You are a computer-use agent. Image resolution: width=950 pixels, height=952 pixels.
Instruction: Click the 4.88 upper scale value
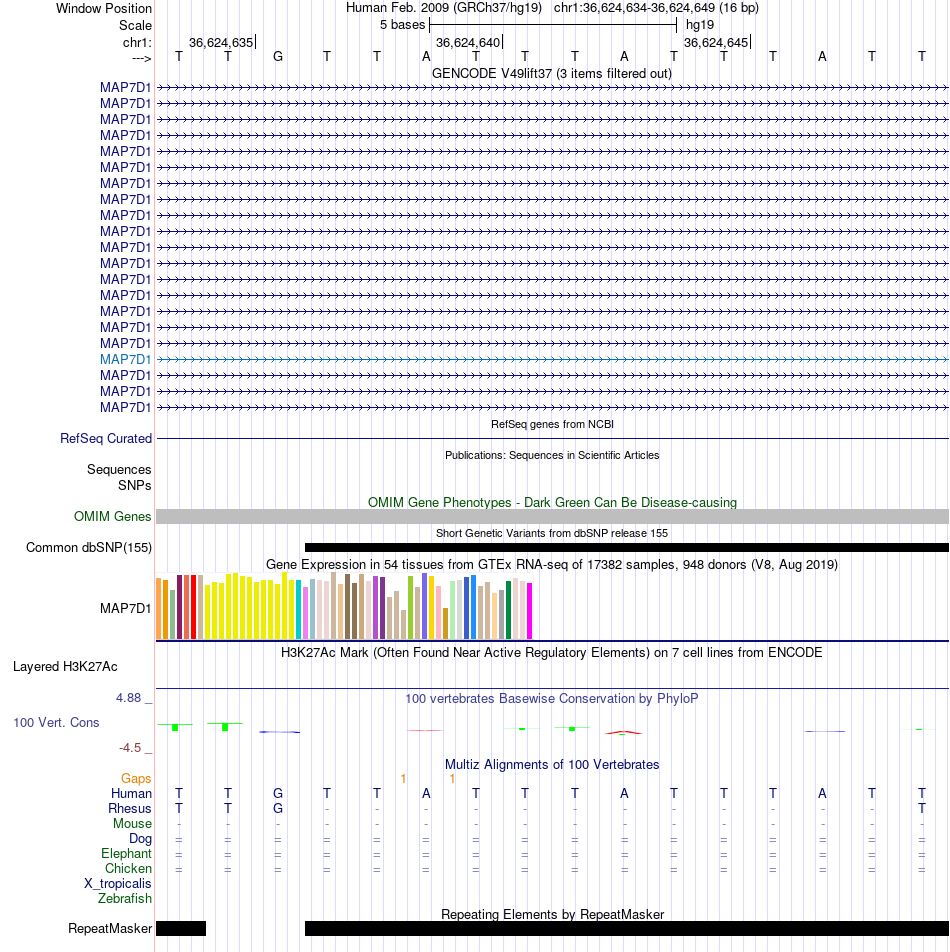129,698
